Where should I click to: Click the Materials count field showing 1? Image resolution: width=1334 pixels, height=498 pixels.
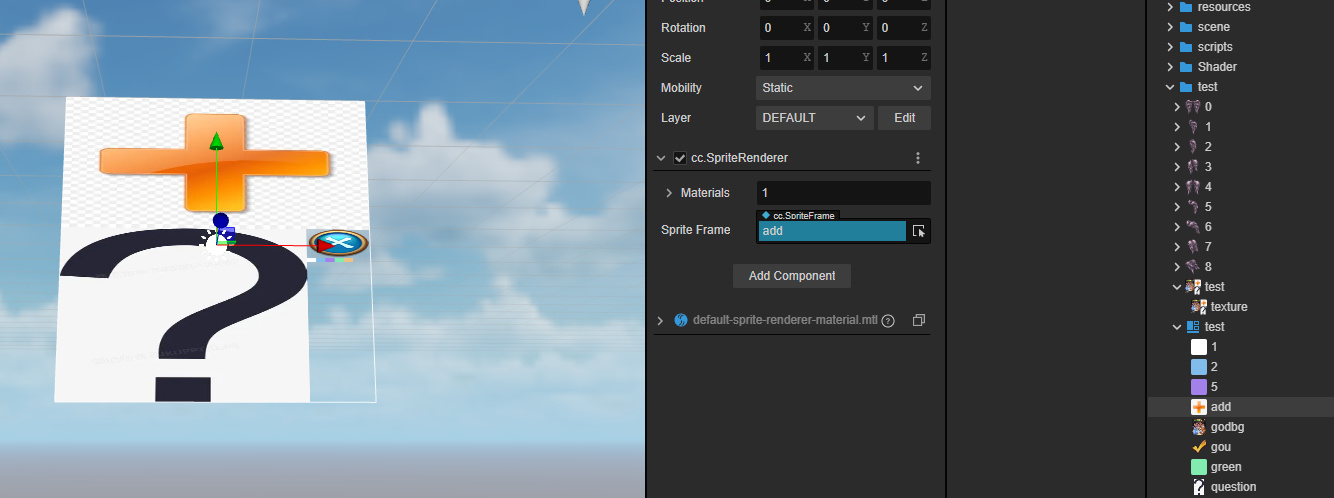843,193
